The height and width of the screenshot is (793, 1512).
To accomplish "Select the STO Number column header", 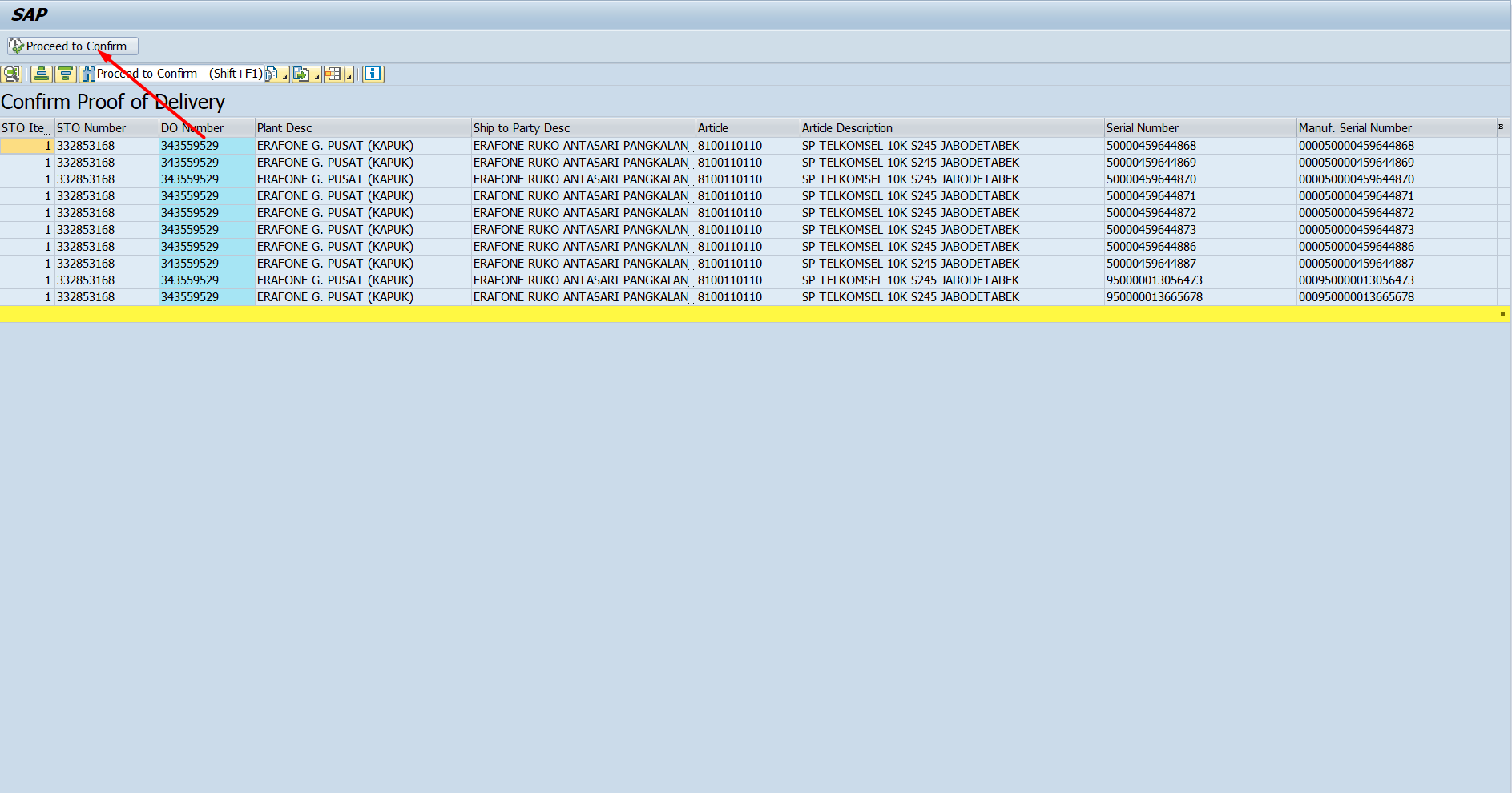I will (x=106, y=128).
